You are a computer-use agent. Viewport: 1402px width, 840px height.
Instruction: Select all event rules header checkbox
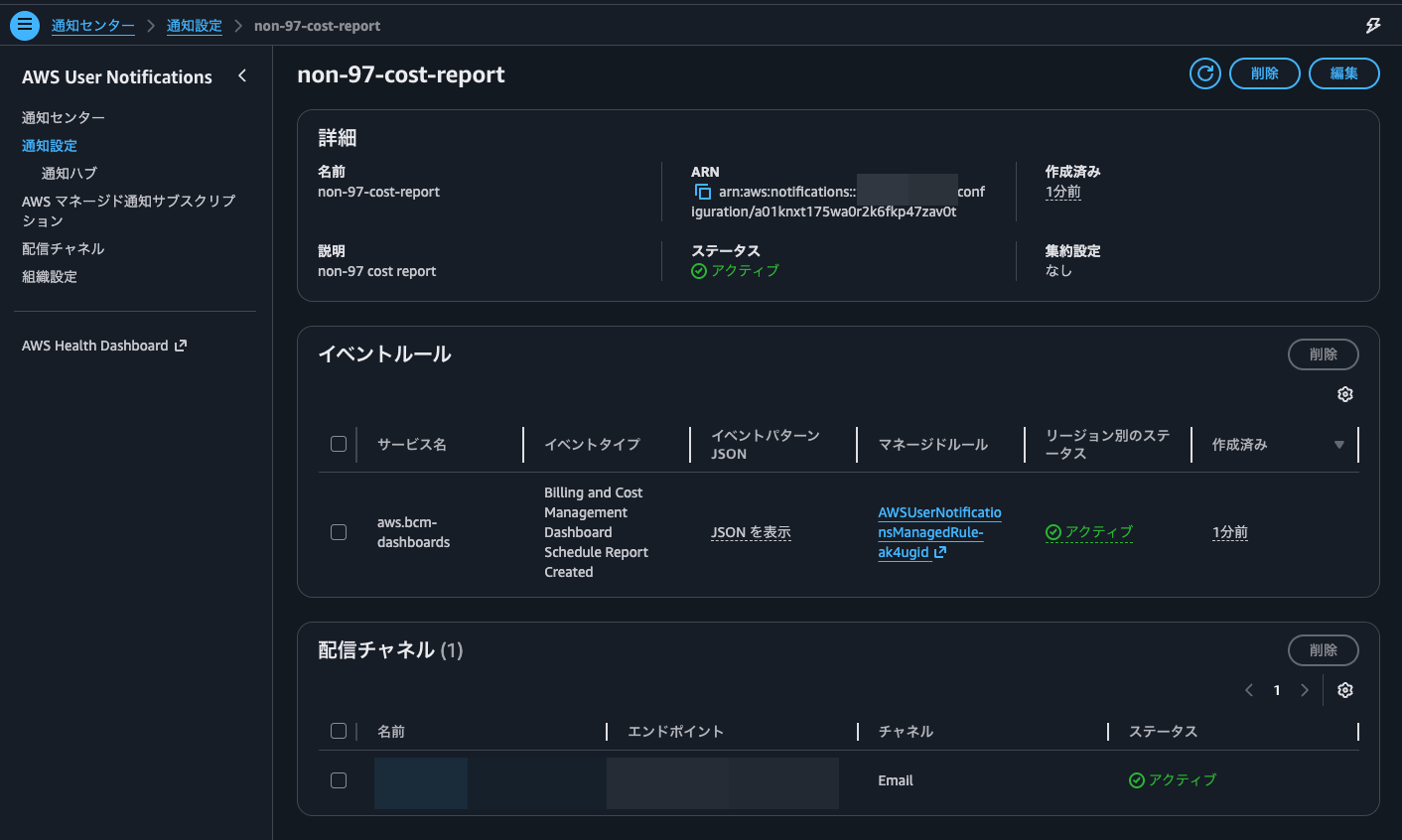tap(339, 444)
